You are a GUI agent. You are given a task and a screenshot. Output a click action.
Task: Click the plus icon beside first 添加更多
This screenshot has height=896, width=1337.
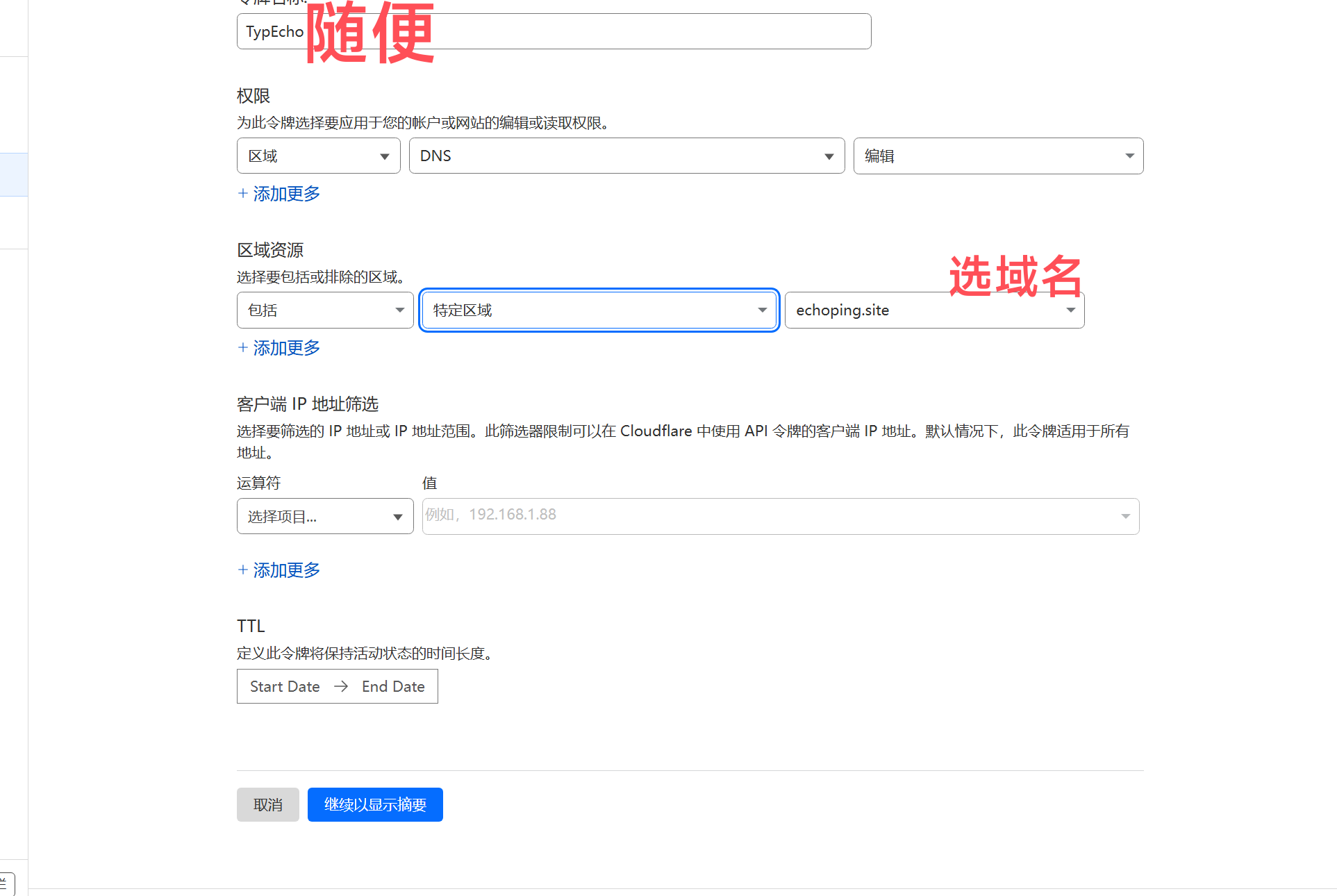point(243,194)
